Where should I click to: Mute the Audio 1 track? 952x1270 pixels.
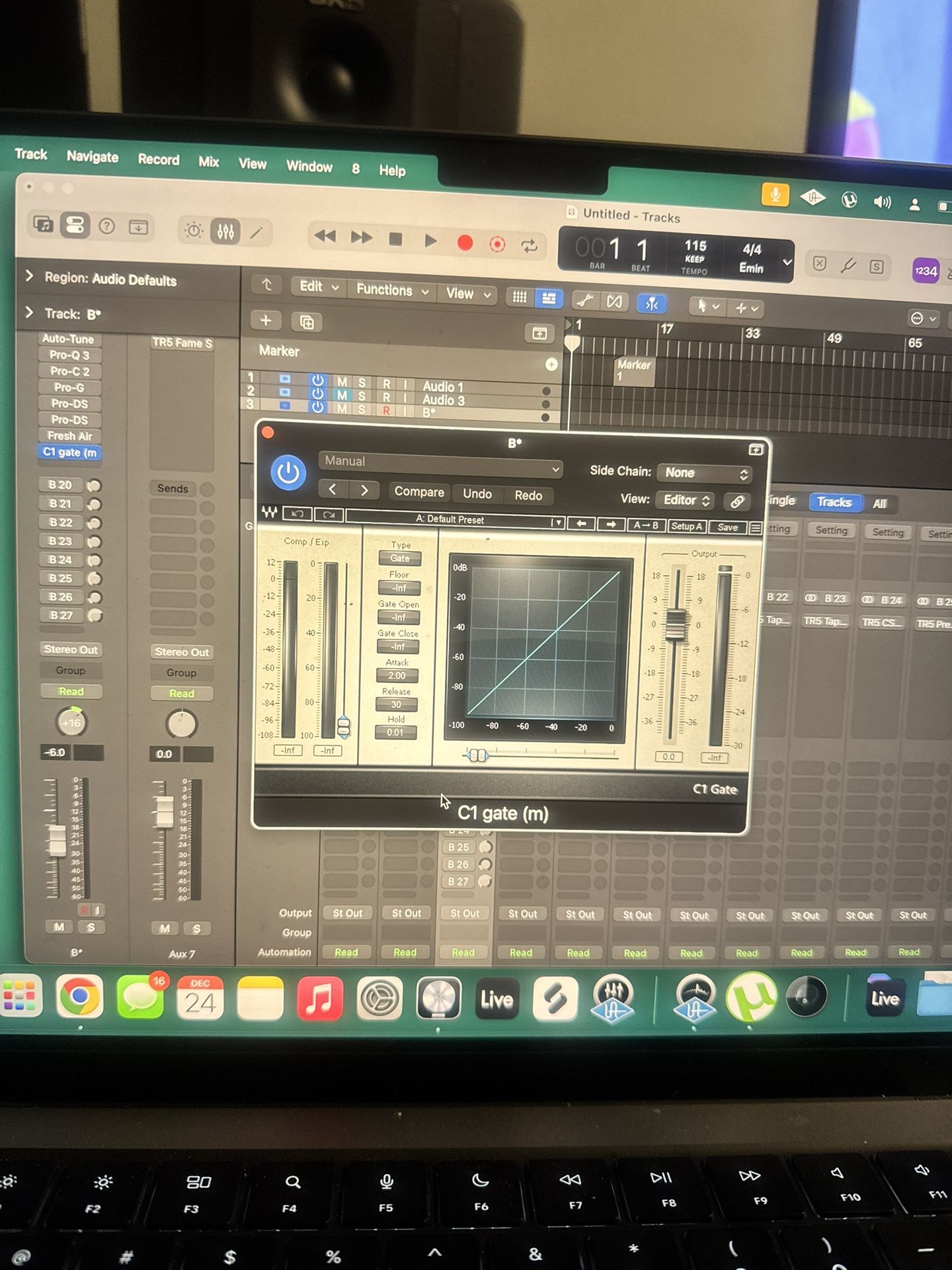coord(342,382)
